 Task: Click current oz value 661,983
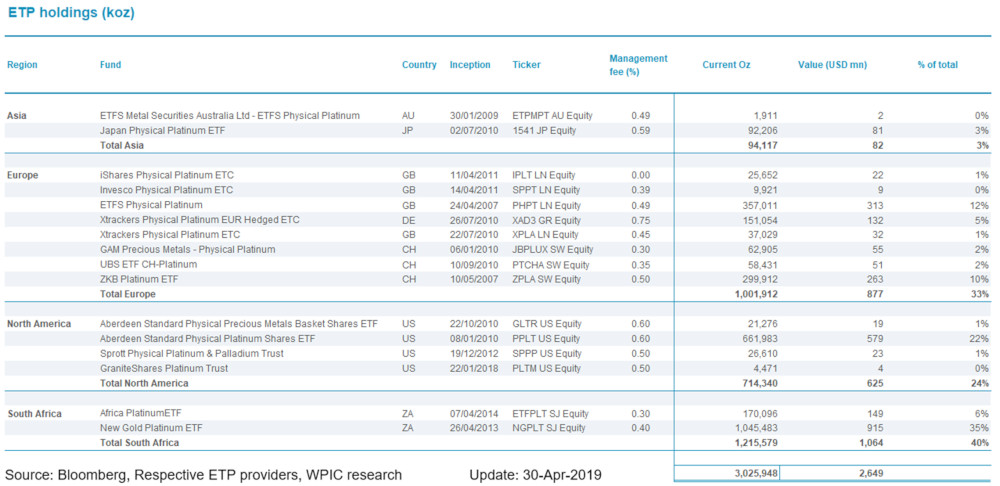760,339
